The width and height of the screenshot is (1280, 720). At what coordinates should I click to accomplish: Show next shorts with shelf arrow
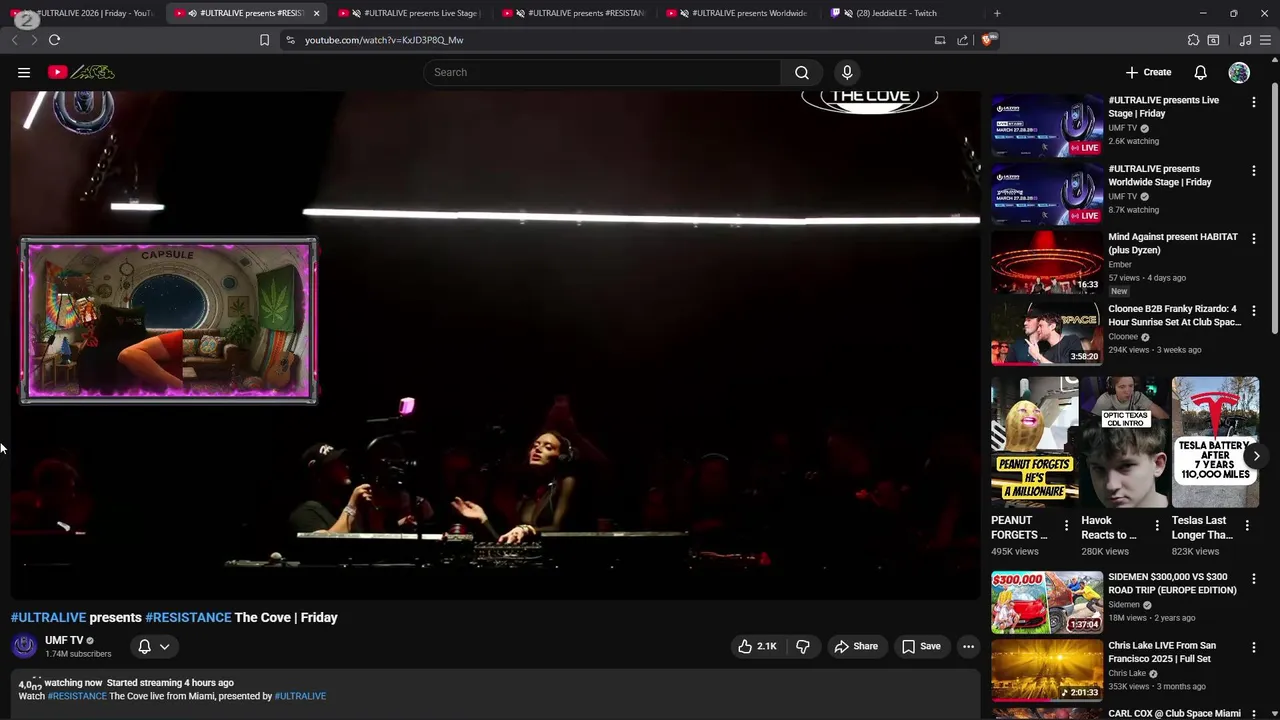coord(1256,456)
